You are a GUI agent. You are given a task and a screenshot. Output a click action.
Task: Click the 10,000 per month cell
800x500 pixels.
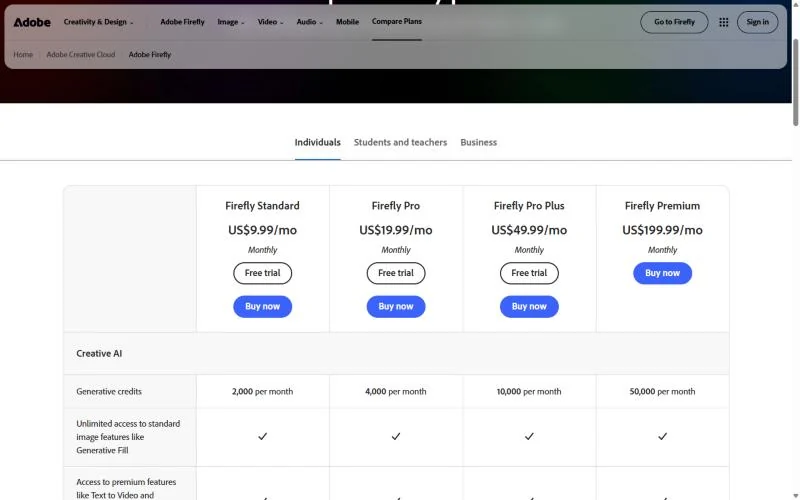(529, 391)
